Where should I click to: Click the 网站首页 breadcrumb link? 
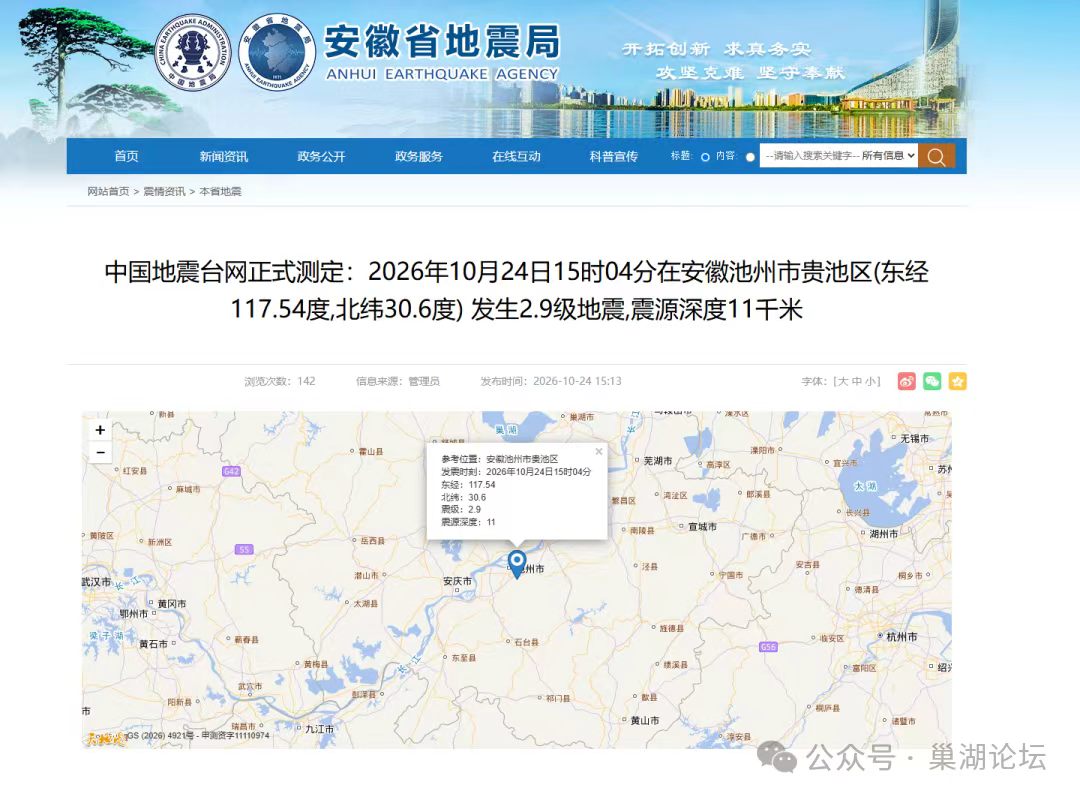pos(108,192)
